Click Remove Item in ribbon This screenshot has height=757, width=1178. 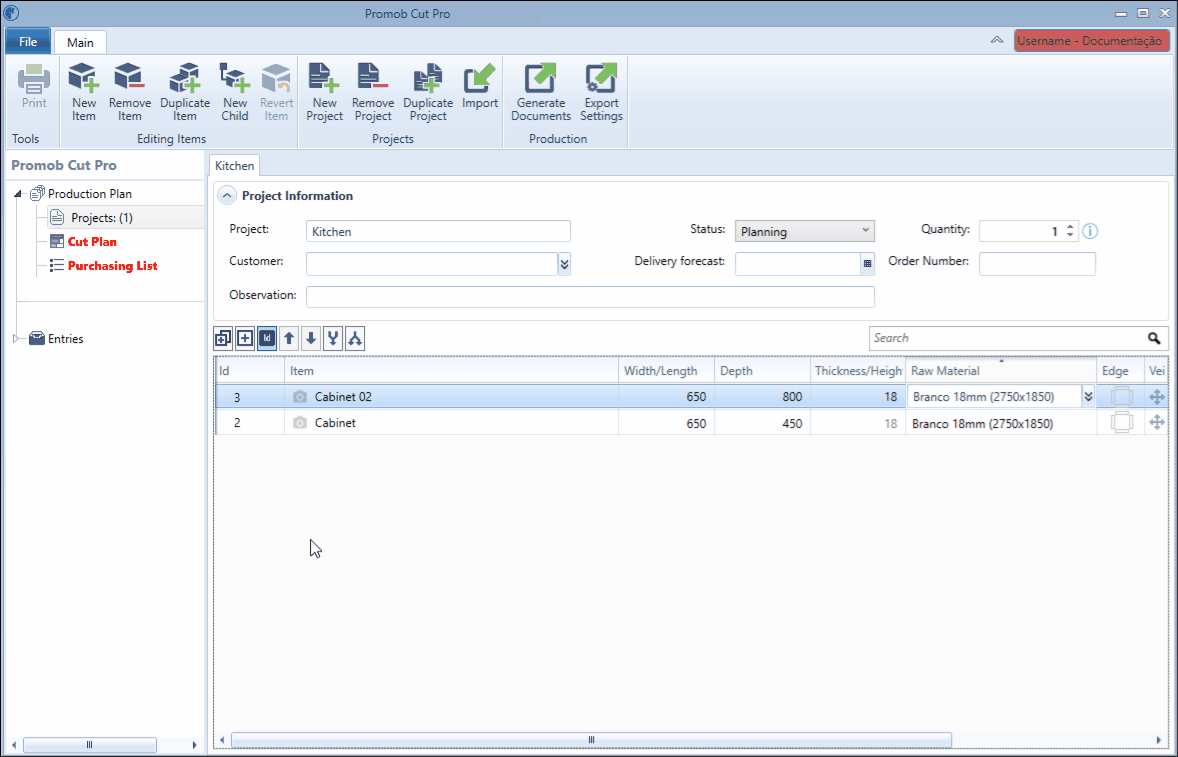pos(129,92)
